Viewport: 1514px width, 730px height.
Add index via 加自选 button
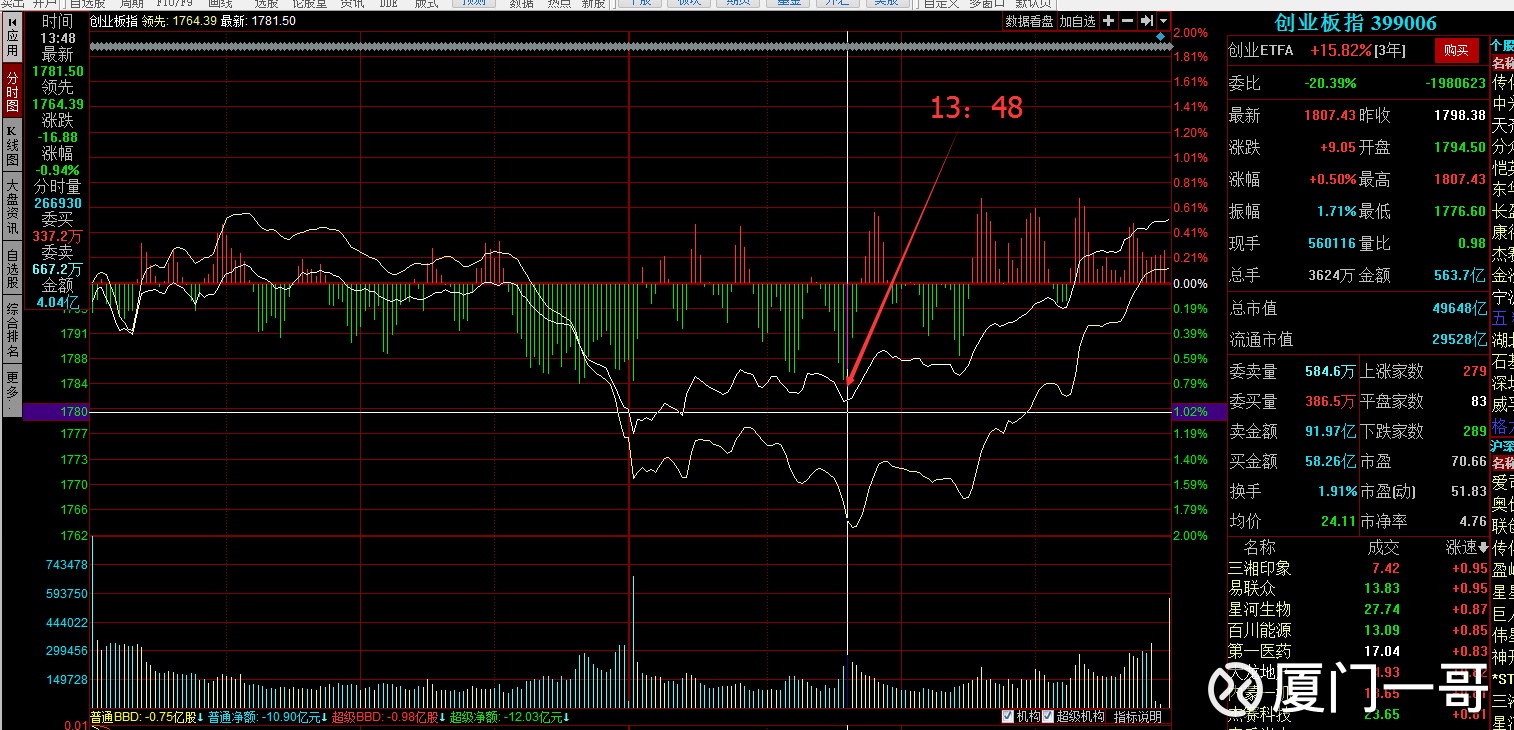tap(1077, 21)
